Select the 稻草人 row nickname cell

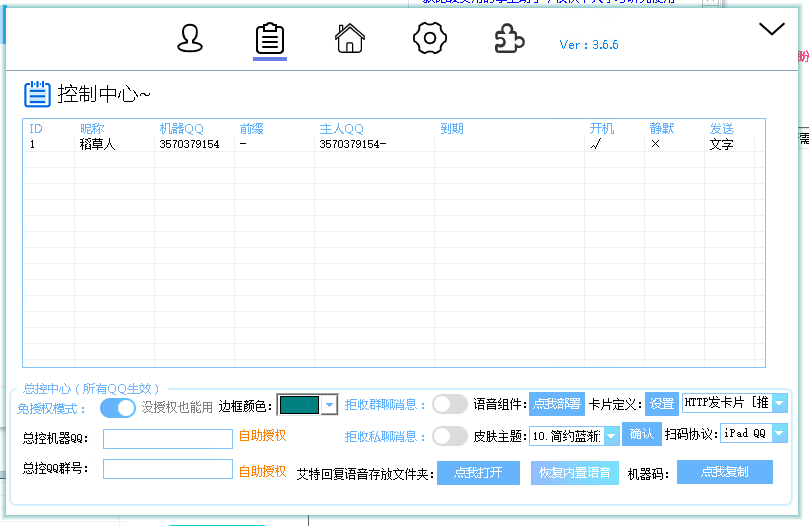pyautogui.click(x=97, y=144)
